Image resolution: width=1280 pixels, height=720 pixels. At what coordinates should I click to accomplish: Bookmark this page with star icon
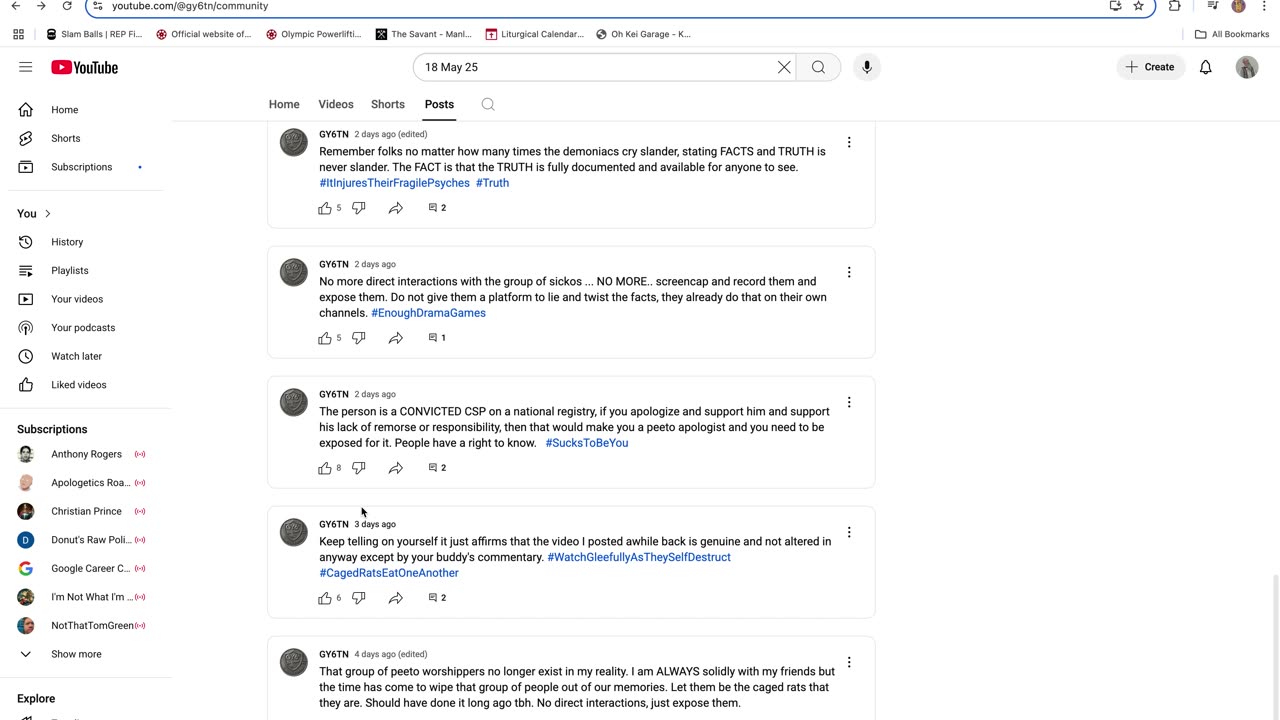[1138, 6]
